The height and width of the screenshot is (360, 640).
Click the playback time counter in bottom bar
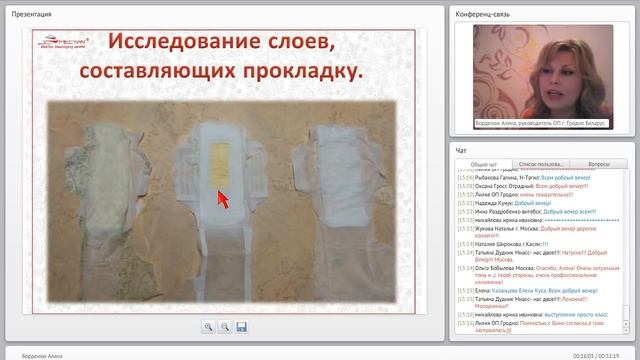[x=596, y=356]
